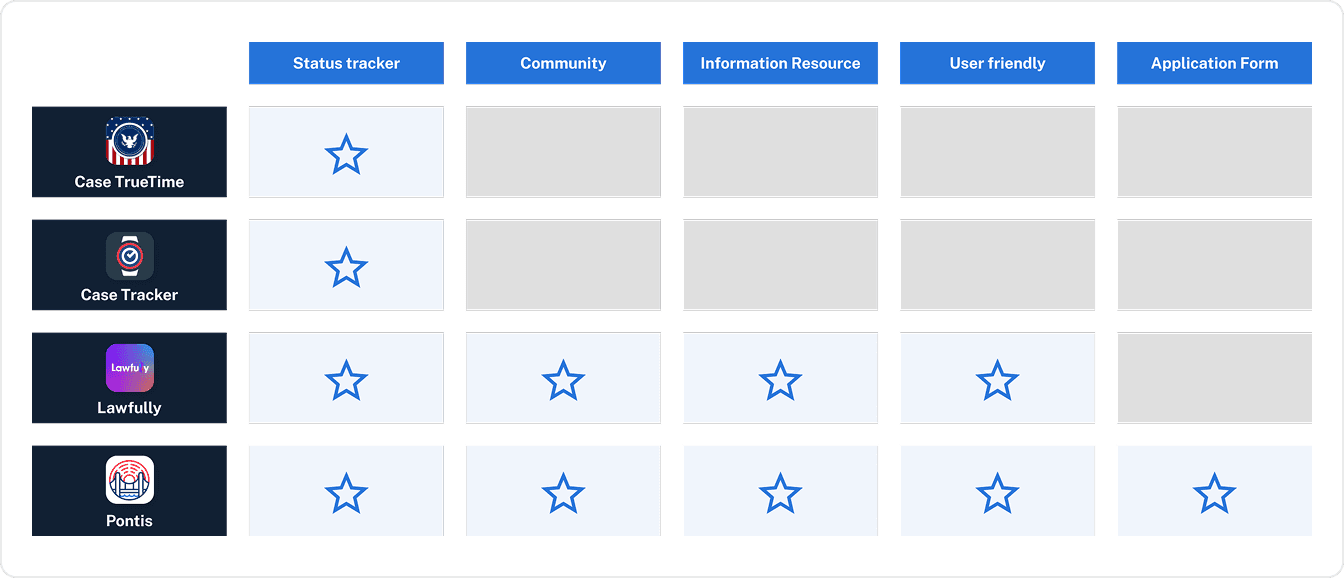Click the Case TrueTime row label
This screenshot has width=1344, height=578.
pyautogui.click(x=129, y=182)
